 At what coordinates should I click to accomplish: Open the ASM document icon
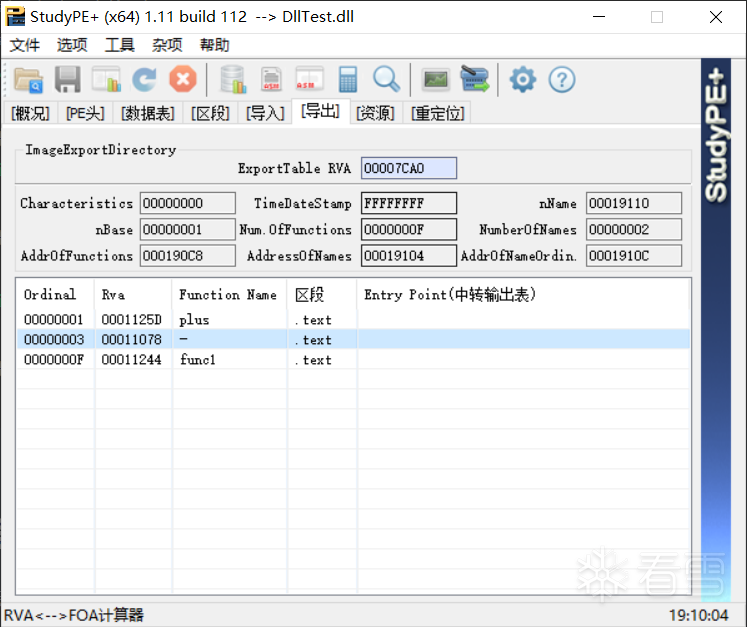[271, 80]
